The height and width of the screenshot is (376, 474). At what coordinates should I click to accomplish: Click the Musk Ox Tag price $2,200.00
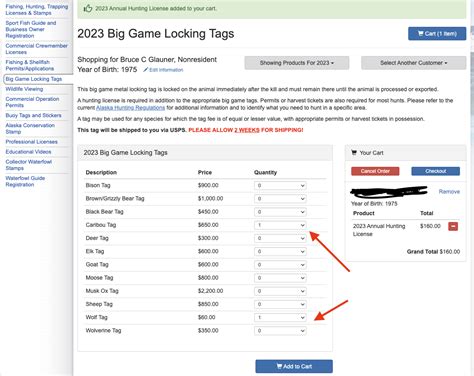tap(210, 291)
